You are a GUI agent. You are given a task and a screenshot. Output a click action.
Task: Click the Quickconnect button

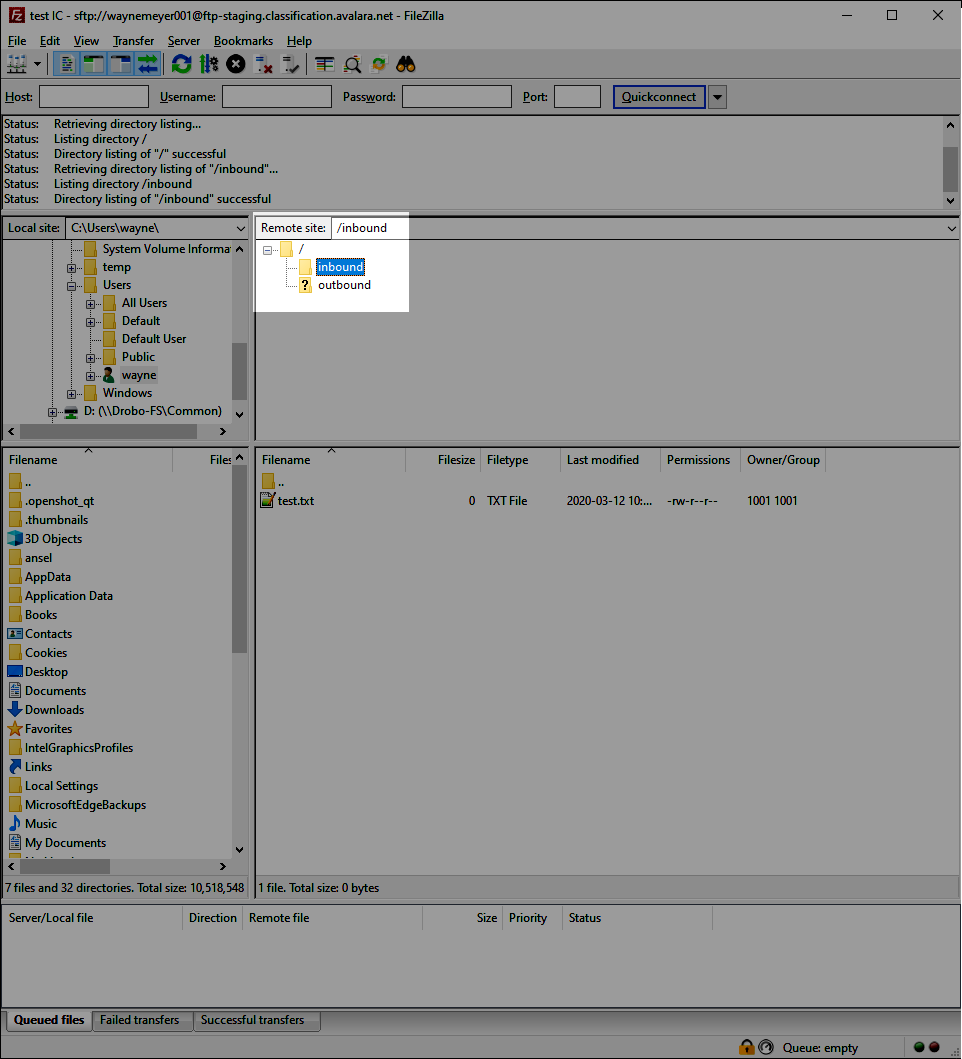click(659, 97)
